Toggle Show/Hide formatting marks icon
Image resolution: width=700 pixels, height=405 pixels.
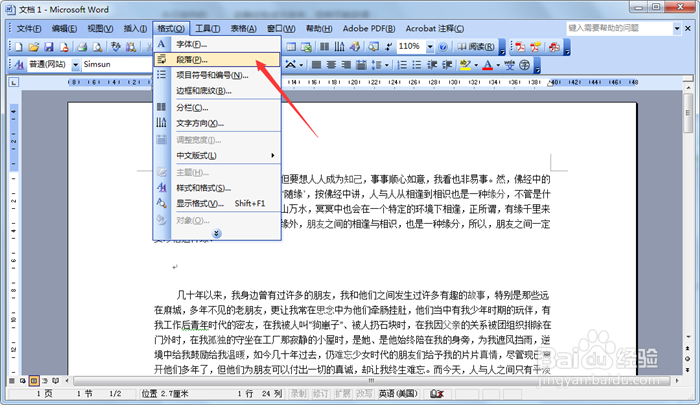click(x=388, y=47)
